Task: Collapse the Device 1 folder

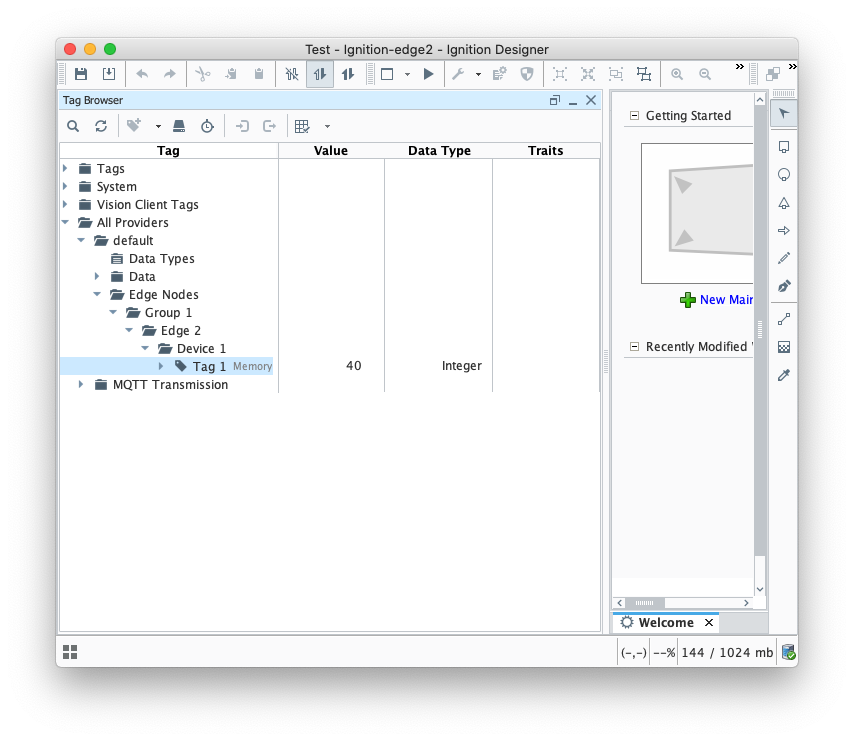Action: pyautogui.click(x=145, y=348)
